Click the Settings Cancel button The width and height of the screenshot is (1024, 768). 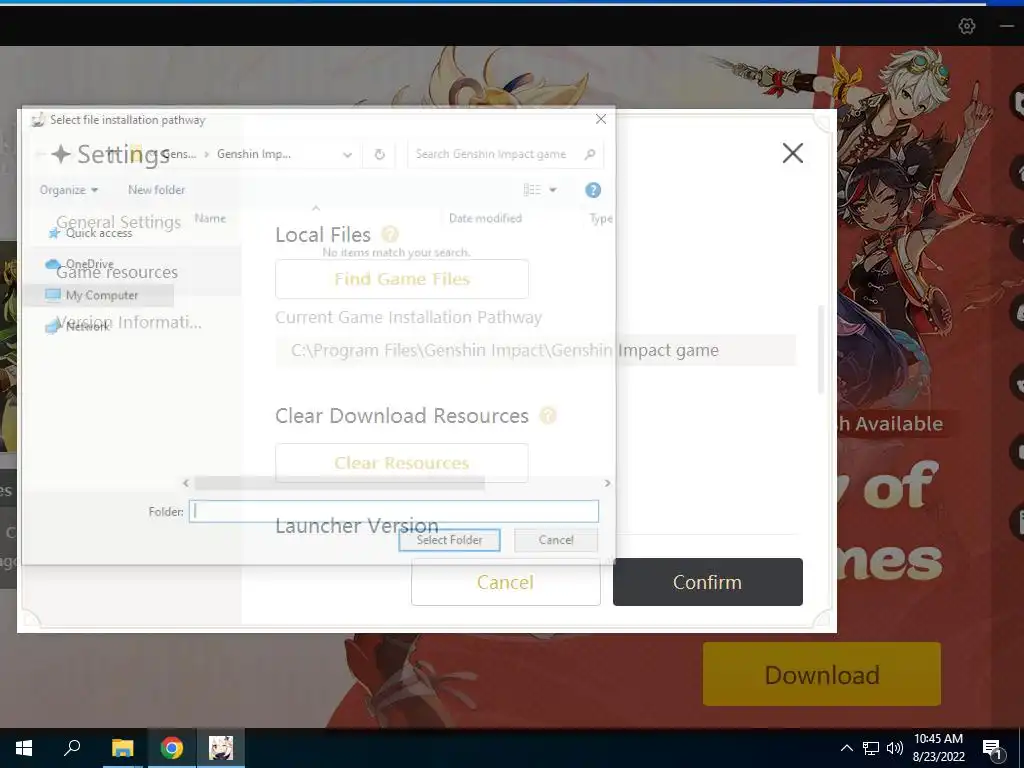pos(505,582)
